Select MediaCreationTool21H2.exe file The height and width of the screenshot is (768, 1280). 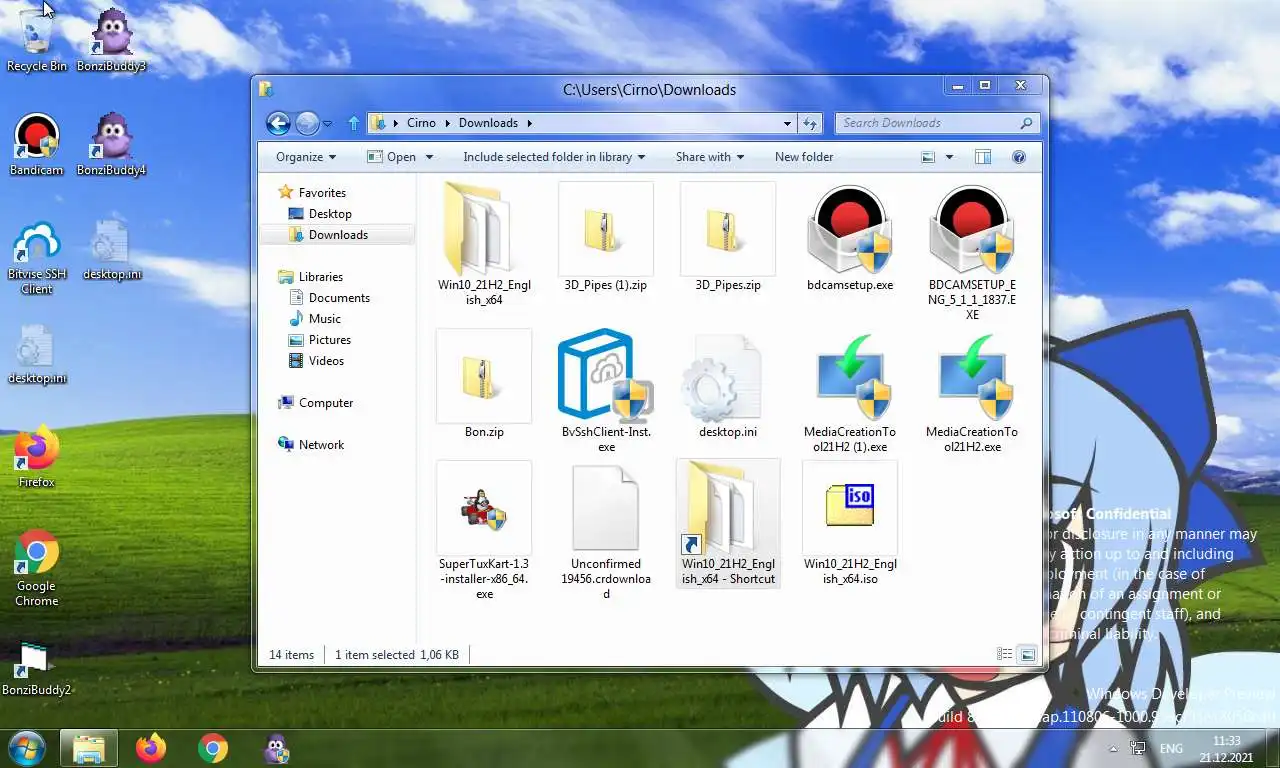(972, 391)
